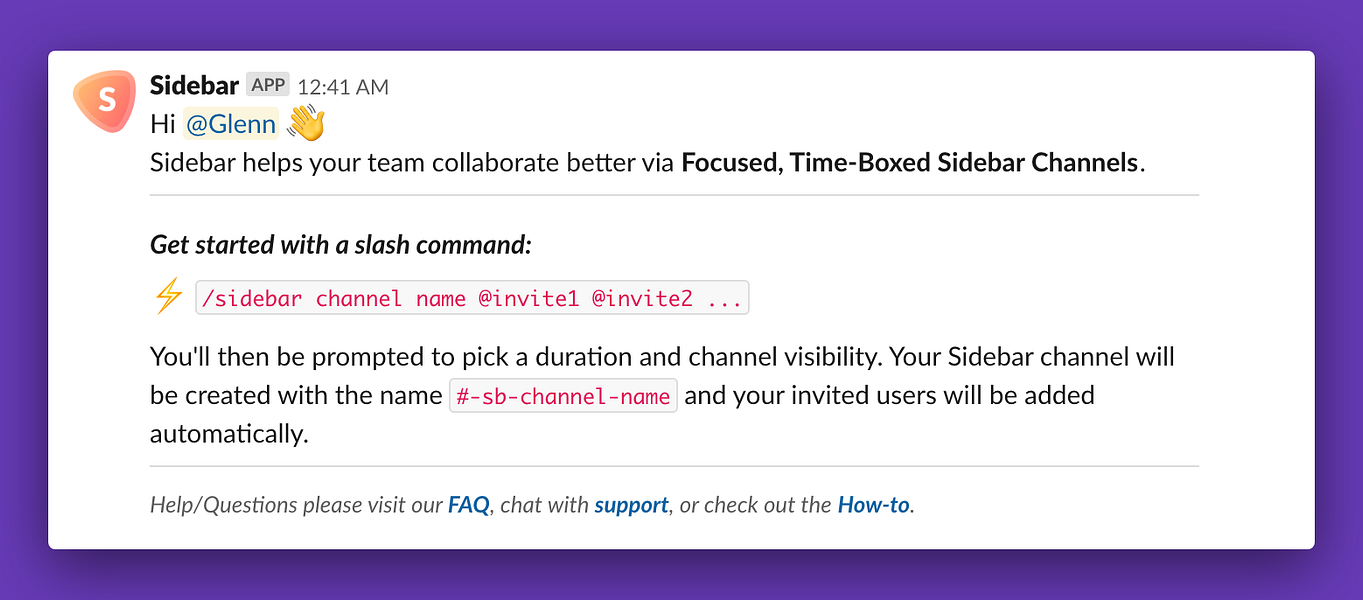1363x600 pixels.
Task: Click the divider line above Get started
Action: [674, 195]
